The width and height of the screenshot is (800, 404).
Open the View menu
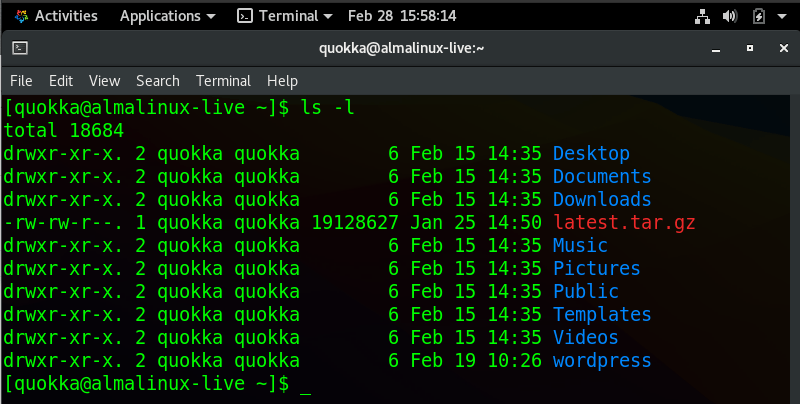pyautogui.click(x=104, y=81)
